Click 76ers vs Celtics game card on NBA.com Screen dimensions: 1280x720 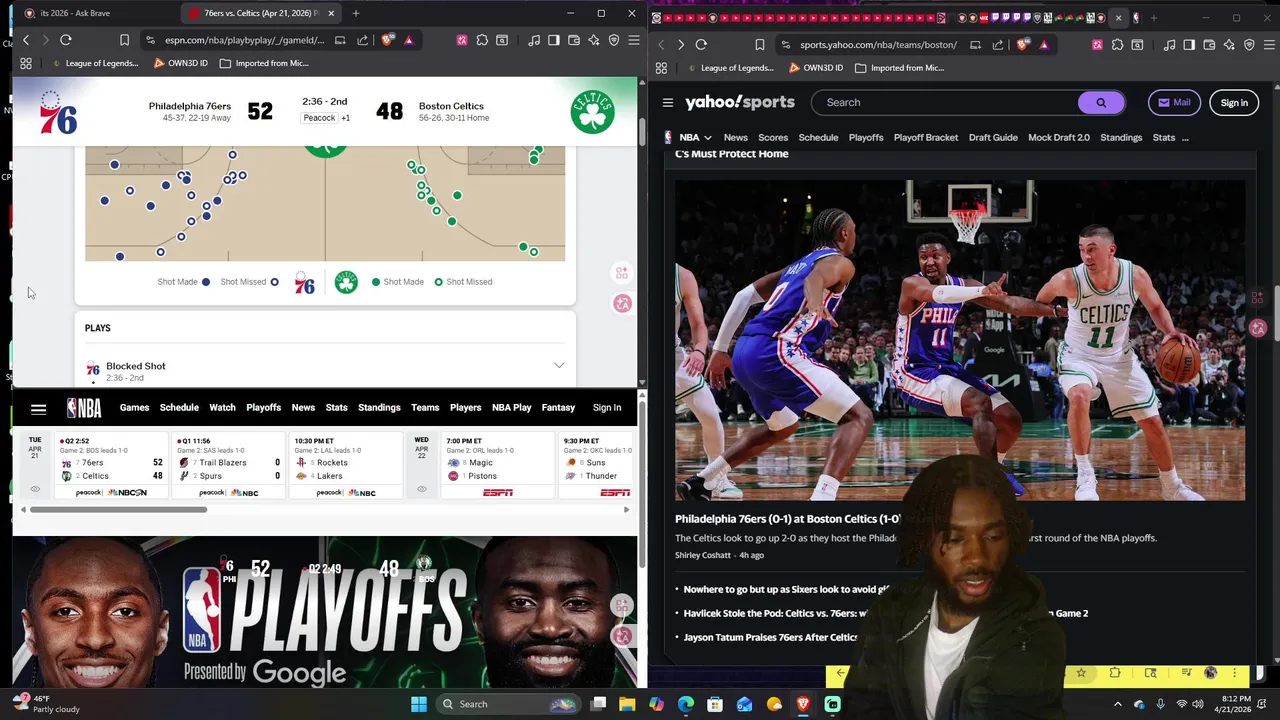click(110, 466)
